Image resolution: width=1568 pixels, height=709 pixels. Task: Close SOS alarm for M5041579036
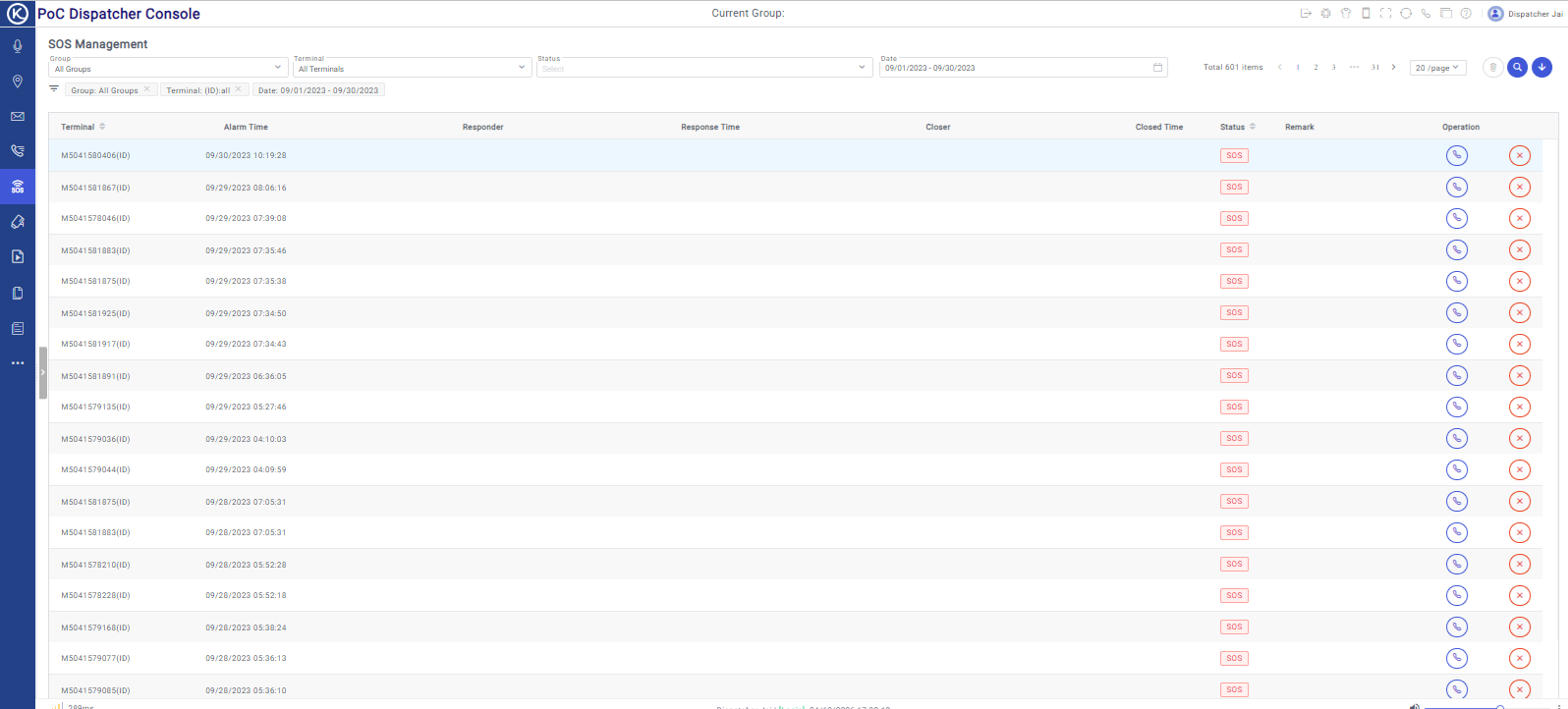point(1520,438)
